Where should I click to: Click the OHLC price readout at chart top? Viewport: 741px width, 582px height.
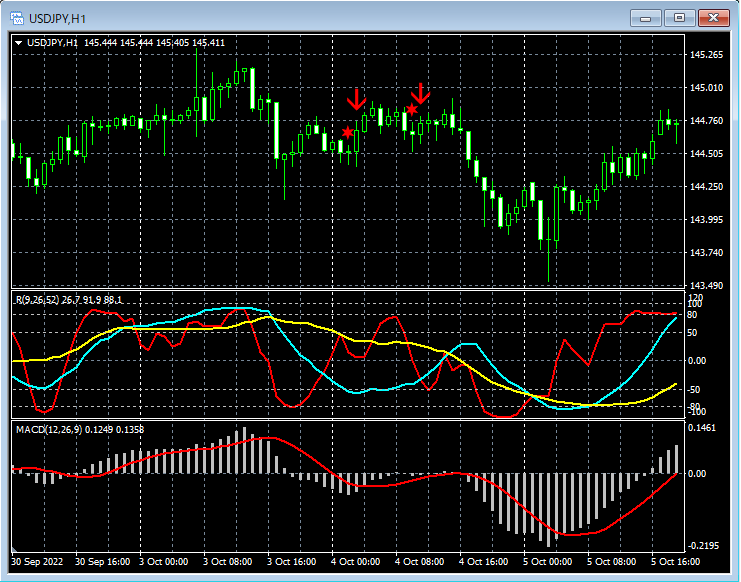(x=154, y=42)
